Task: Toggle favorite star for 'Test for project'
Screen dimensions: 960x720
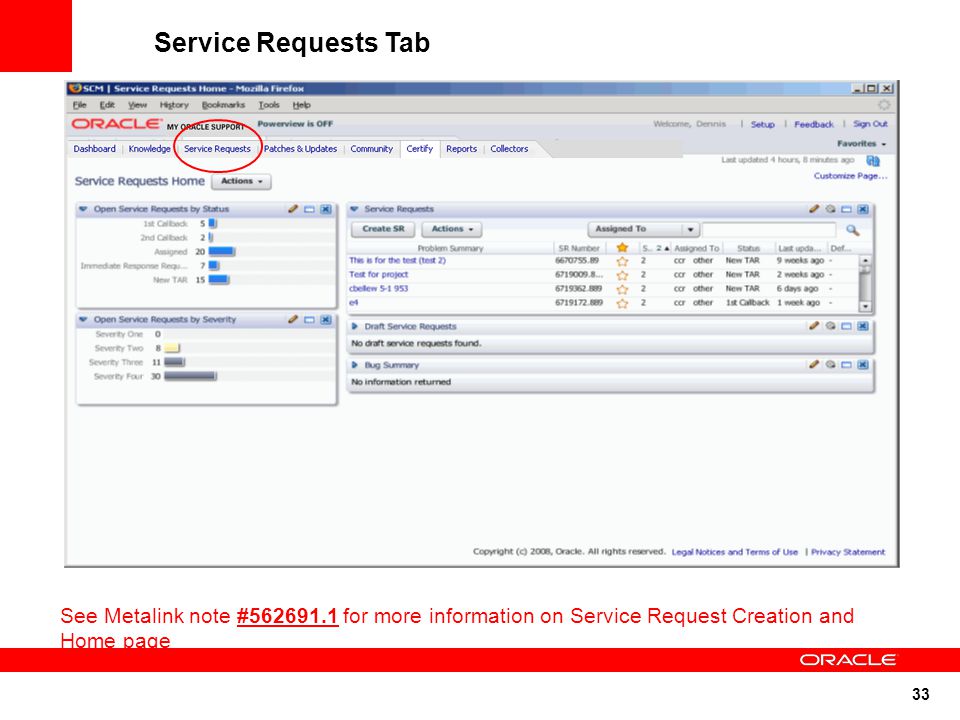Action: point(622,276)
